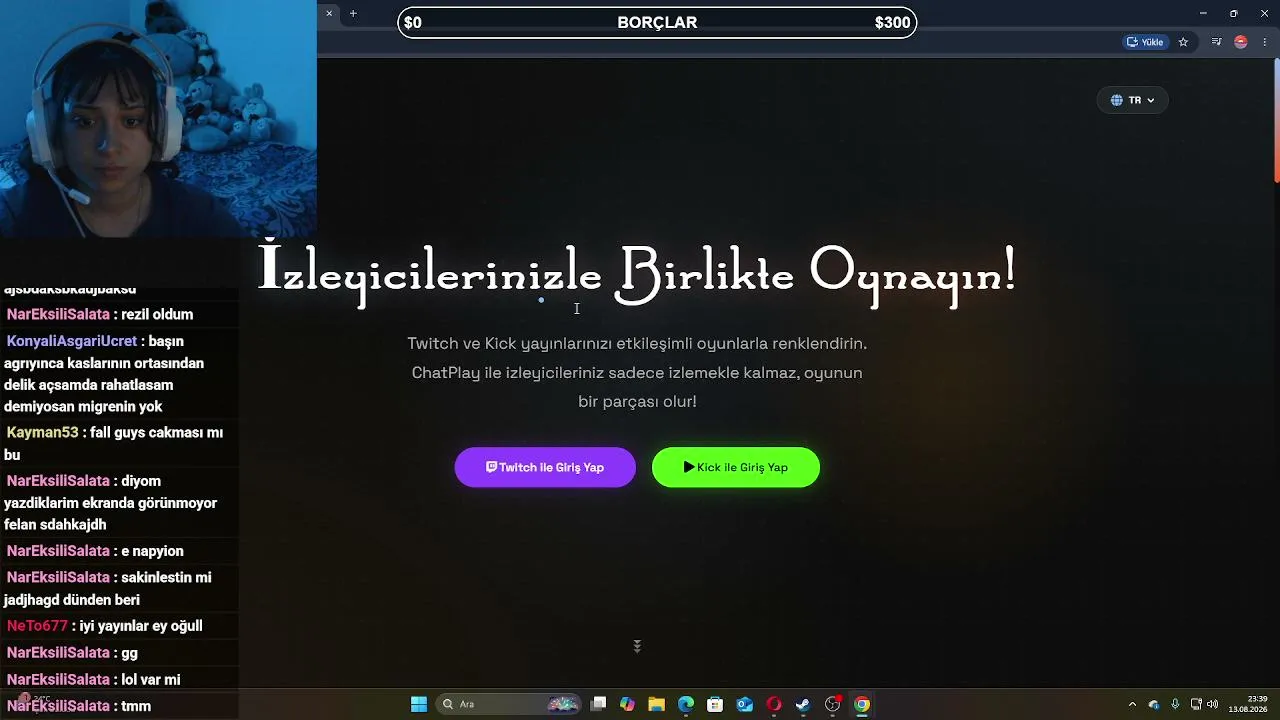Click the Yükle install app button
1280x720 pixels.
[x=1146, y=42]
